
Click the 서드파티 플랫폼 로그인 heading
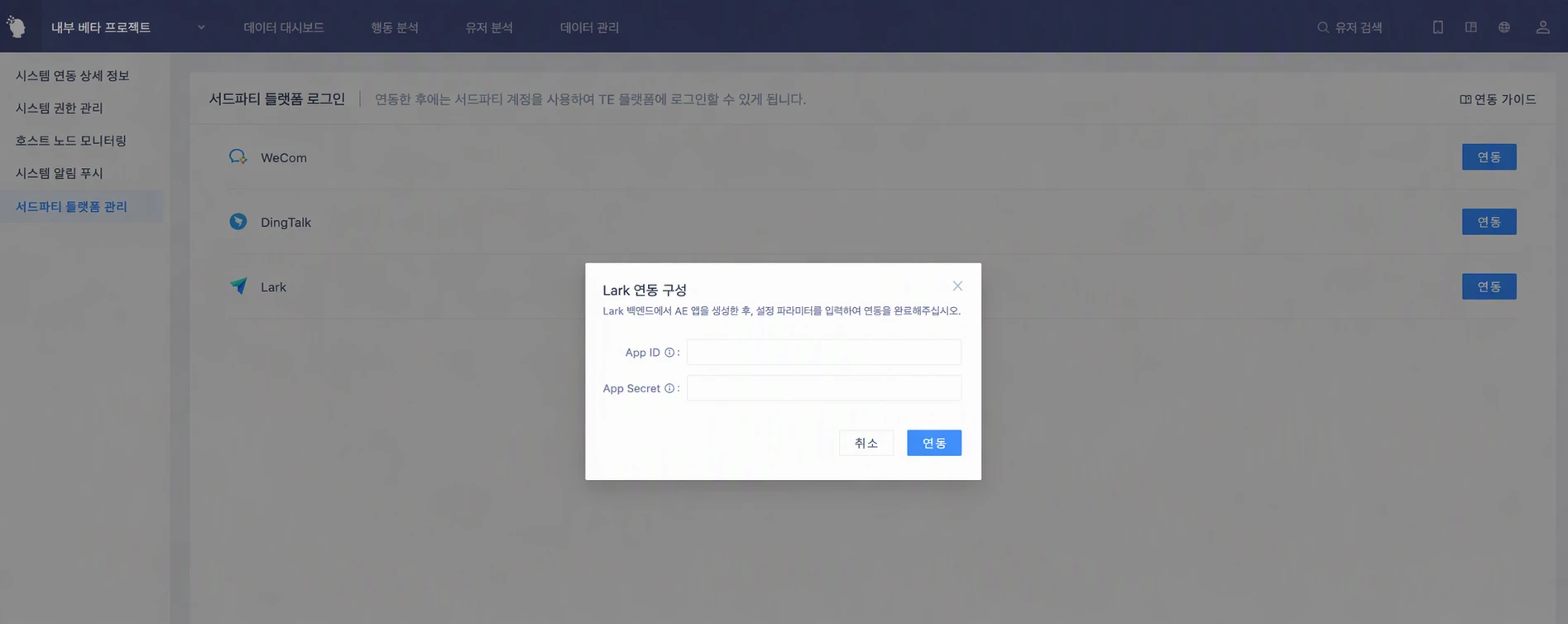pyautogui.click(x=277, y=99)
